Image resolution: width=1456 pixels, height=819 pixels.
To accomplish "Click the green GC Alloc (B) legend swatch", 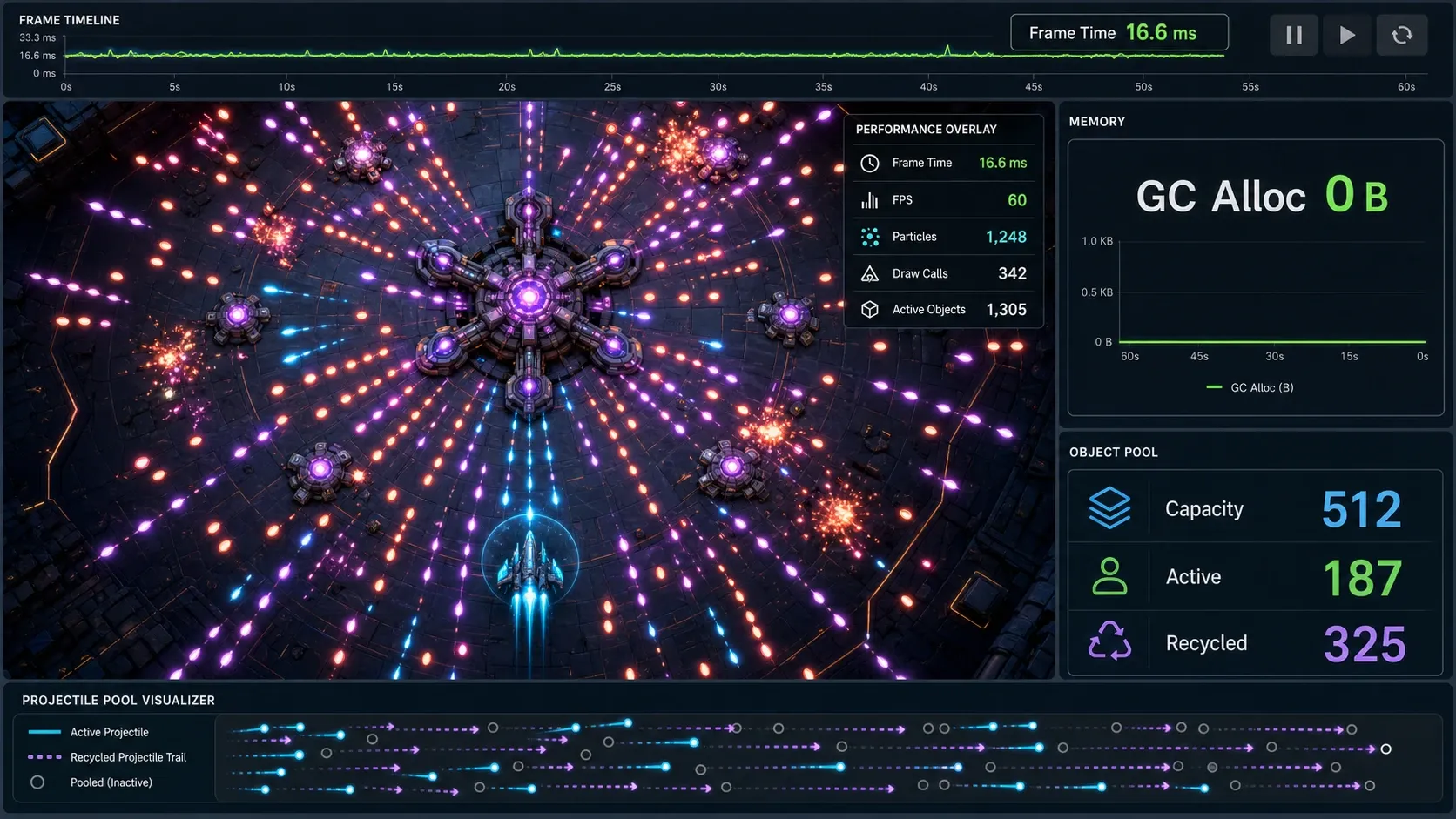I will [1214, 387].
